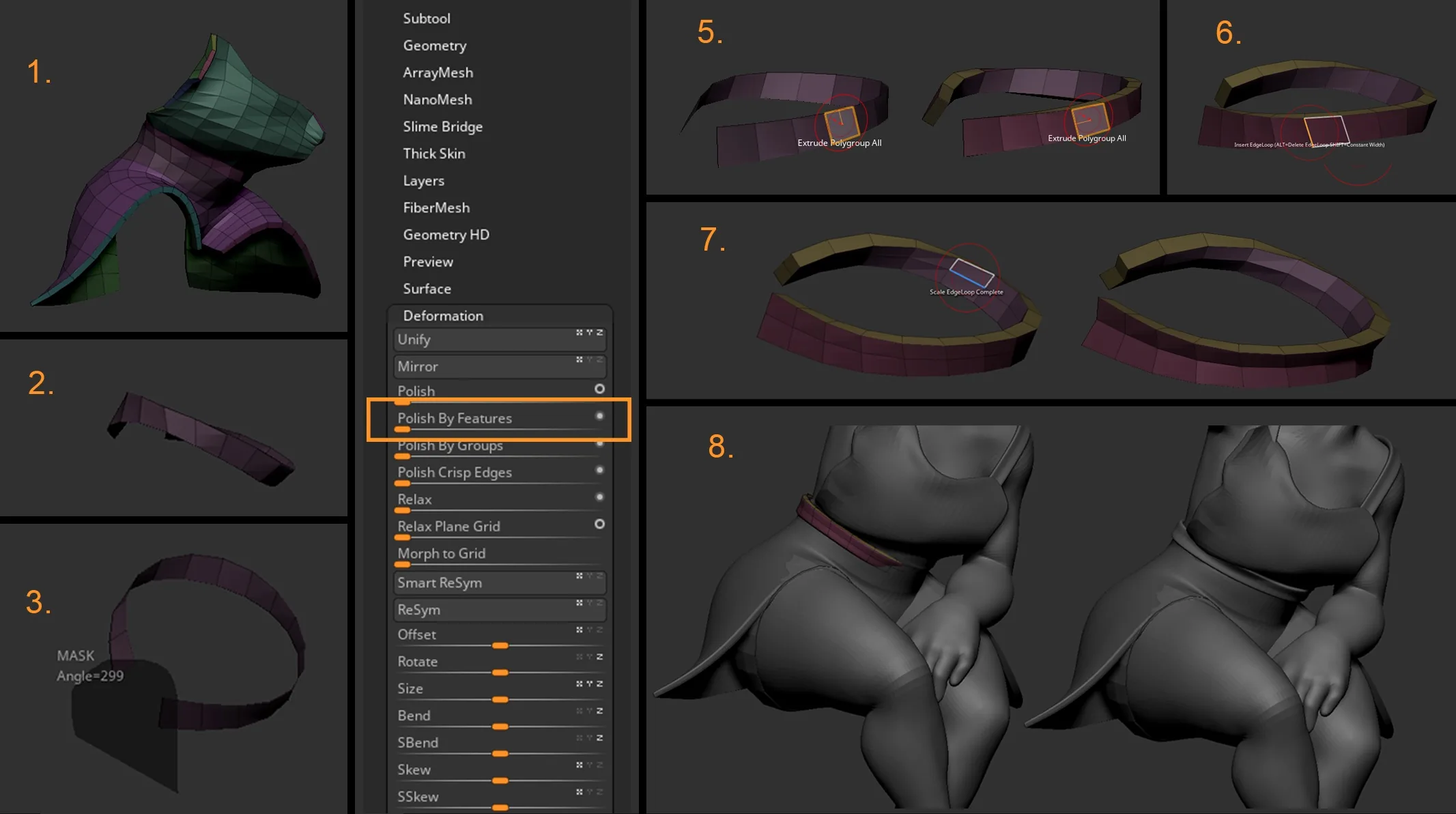Click the SBend slider handle

(x=500, y=754)
